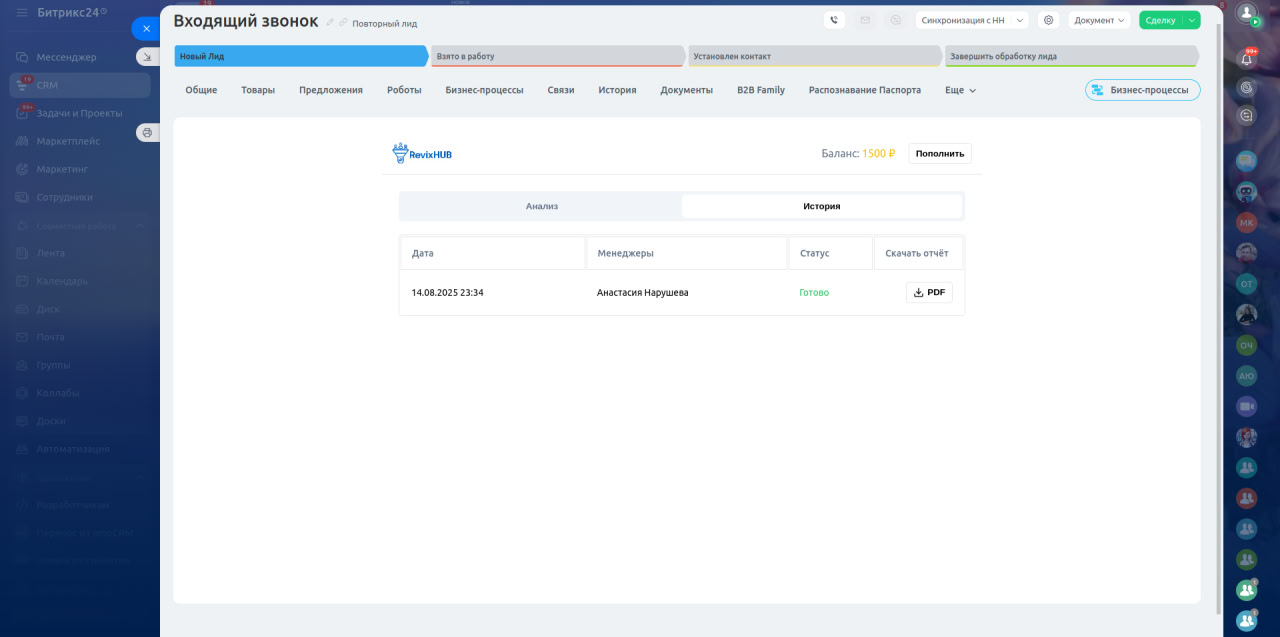Expand the Еще tab menu
The height and width of the screenshot is (637, 1280).
(960, 90)
